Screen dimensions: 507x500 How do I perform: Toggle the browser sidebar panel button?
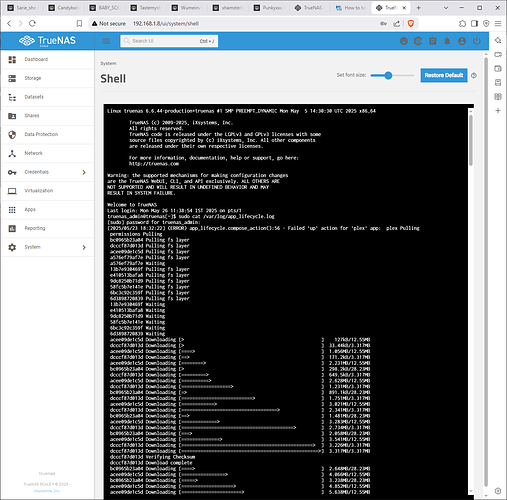(474, 23)
